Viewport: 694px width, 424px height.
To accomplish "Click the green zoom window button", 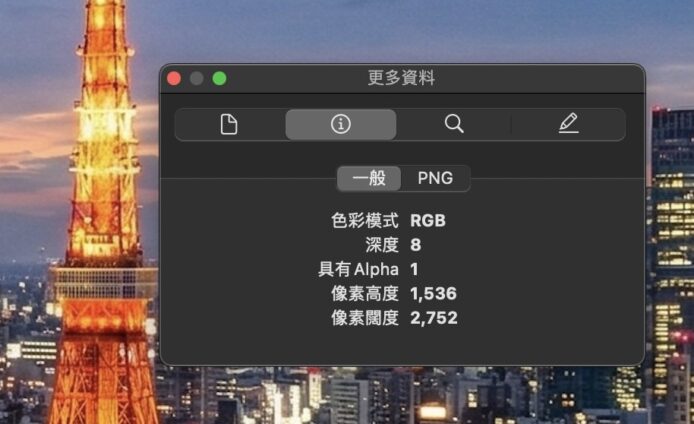I will [x=220, y=78].
